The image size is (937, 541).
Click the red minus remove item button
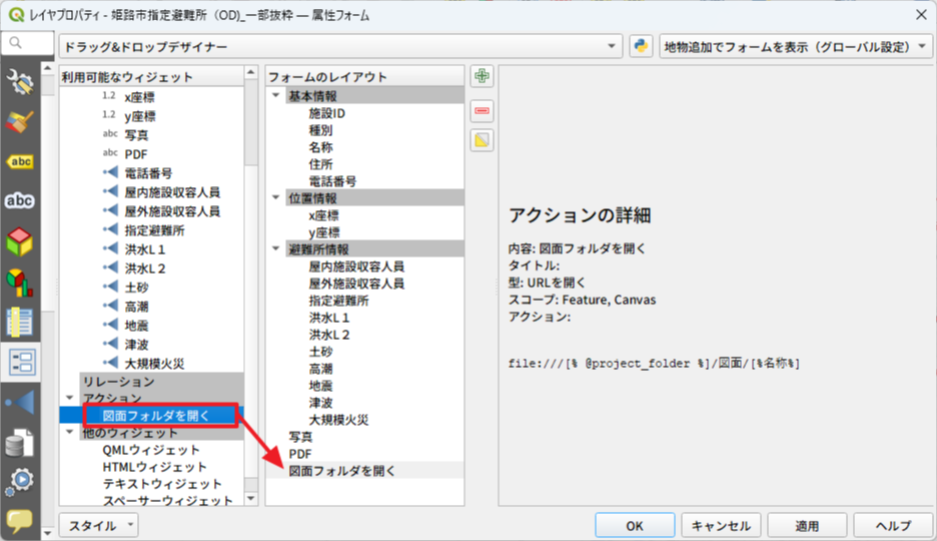pos(482,110)
